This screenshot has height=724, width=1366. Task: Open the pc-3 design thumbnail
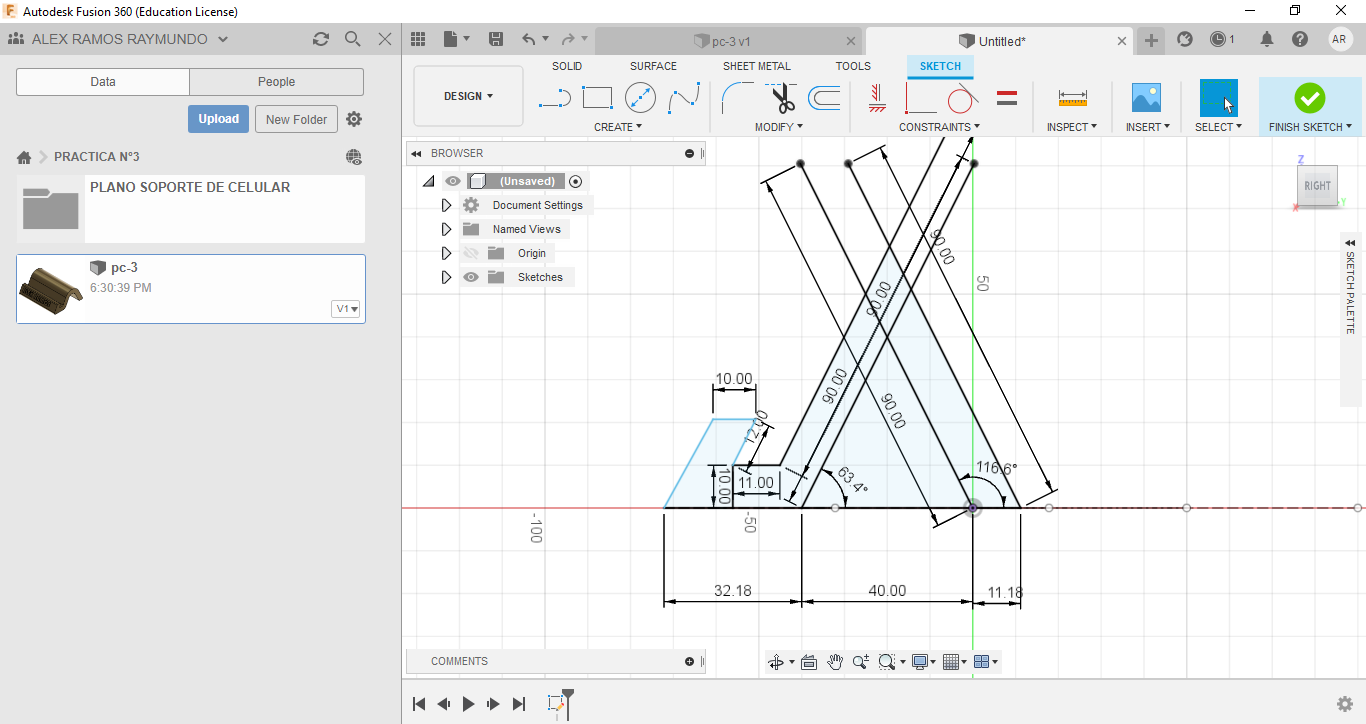pyautogui.click(x=52, y=289)
